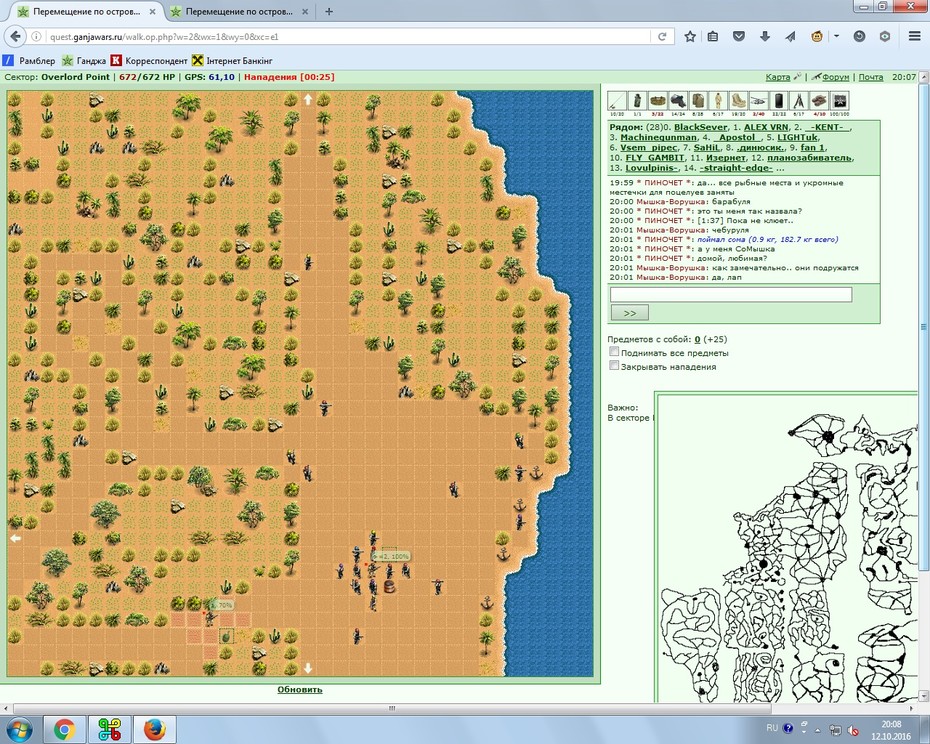
Task: Focus the chat message input field
Action: 731,294
